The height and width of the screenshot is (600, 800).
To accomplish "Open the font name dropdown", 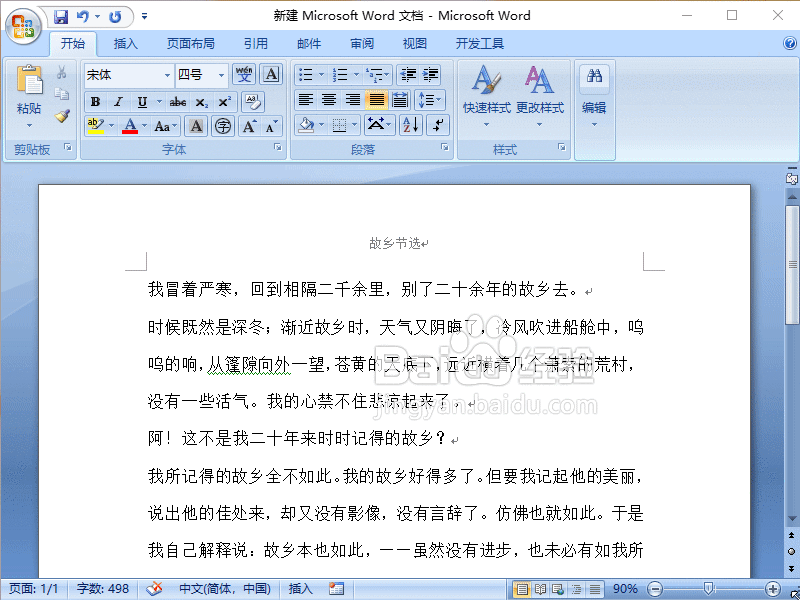I will click(x=167, y=75).
